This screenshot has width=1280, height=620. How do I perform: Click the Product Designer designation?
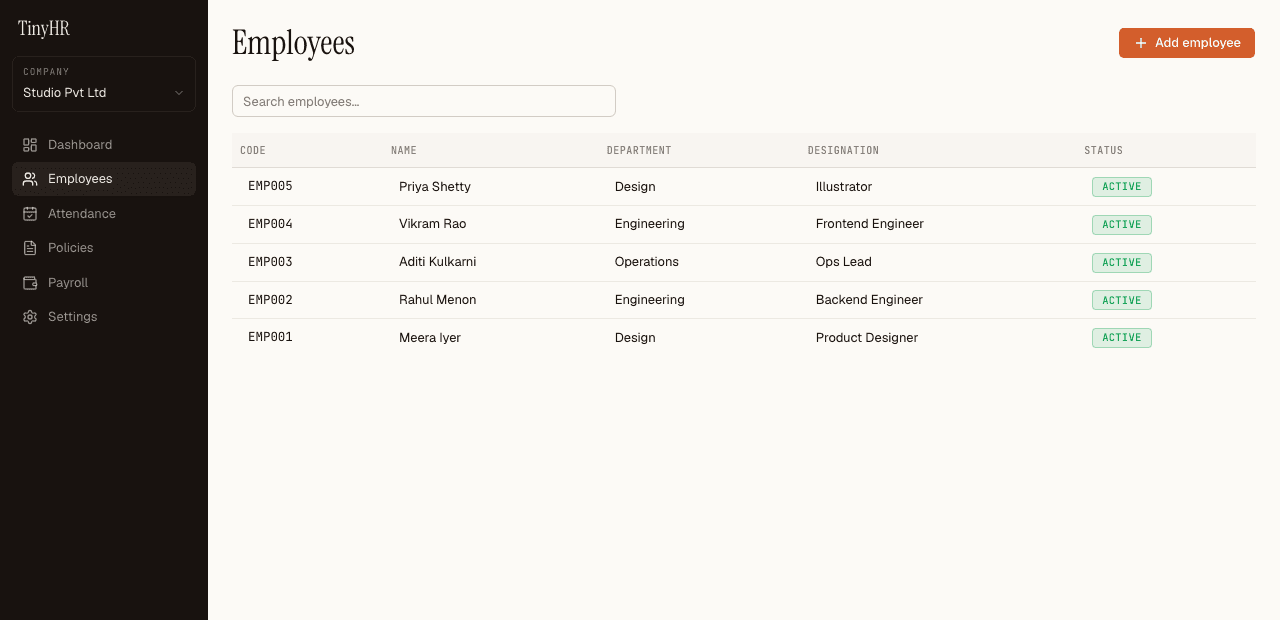[x=867, y=338]
